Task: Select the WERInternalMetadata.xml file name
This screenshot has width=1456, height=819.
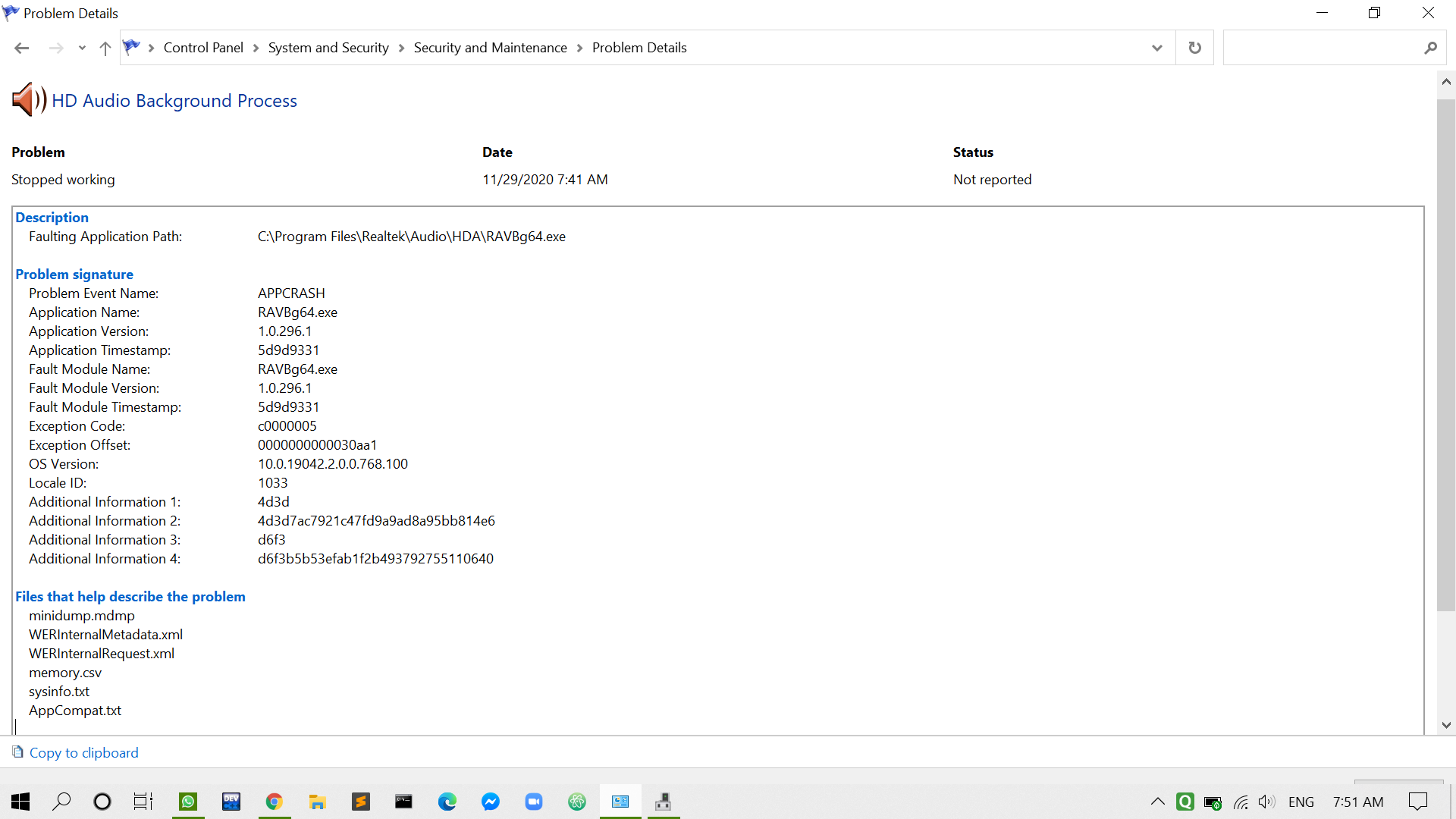Action: tap(105, 635)
